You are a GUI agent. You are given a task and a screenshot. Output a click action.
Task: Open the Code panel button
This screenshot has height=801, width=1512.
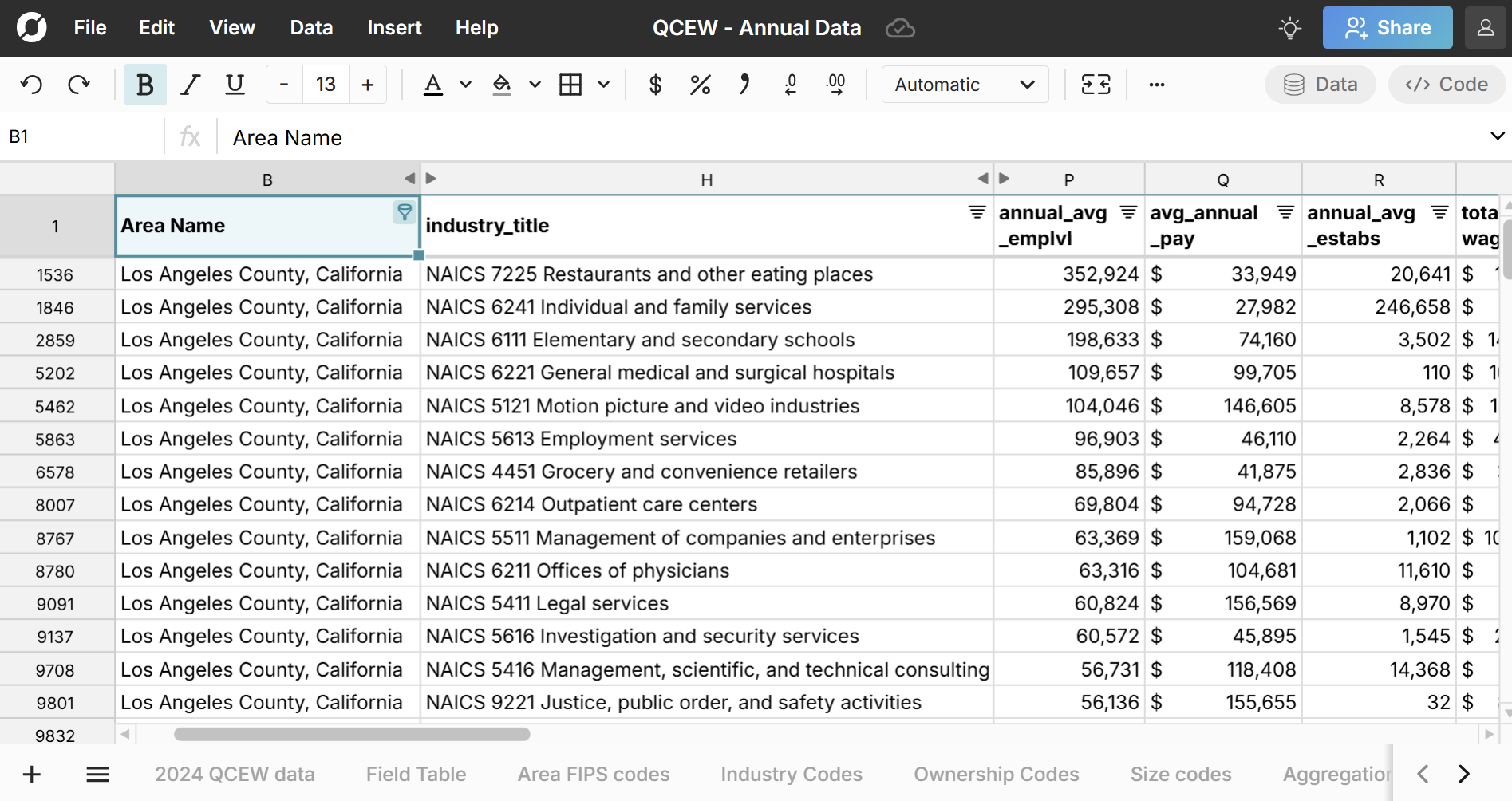coord(1447,85)
